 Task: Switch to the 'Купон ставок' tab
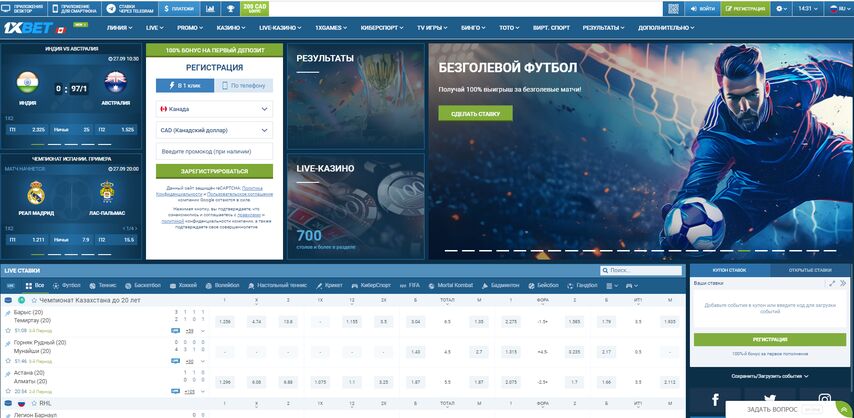click(x=730, y=270)
